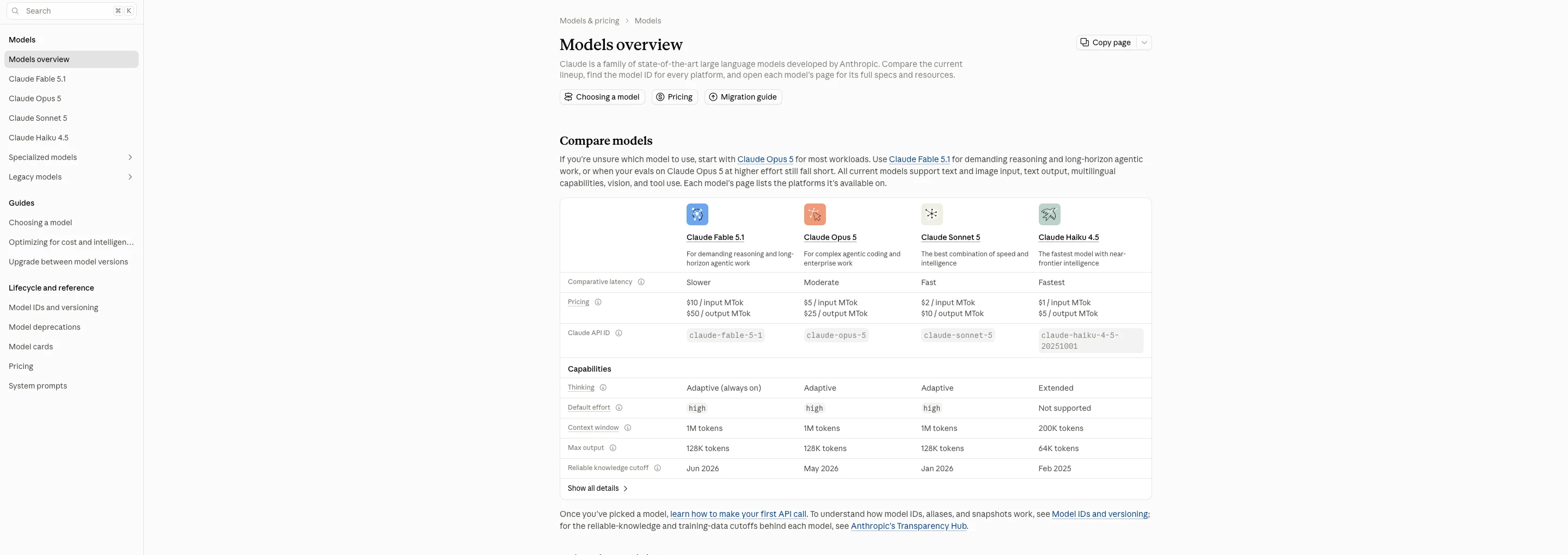This screenshot has height=555, width=1568.
Task: Click info icon beside Reliable knowledge cutoff
Action: coord(657,468)
